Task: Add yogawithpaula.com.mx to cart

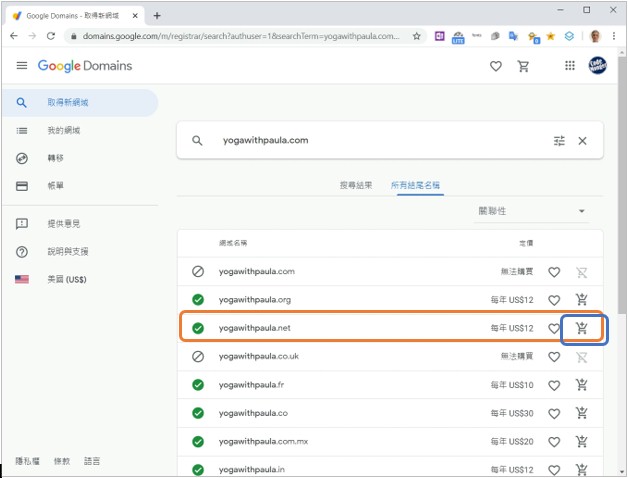Action: pos(582,442)
